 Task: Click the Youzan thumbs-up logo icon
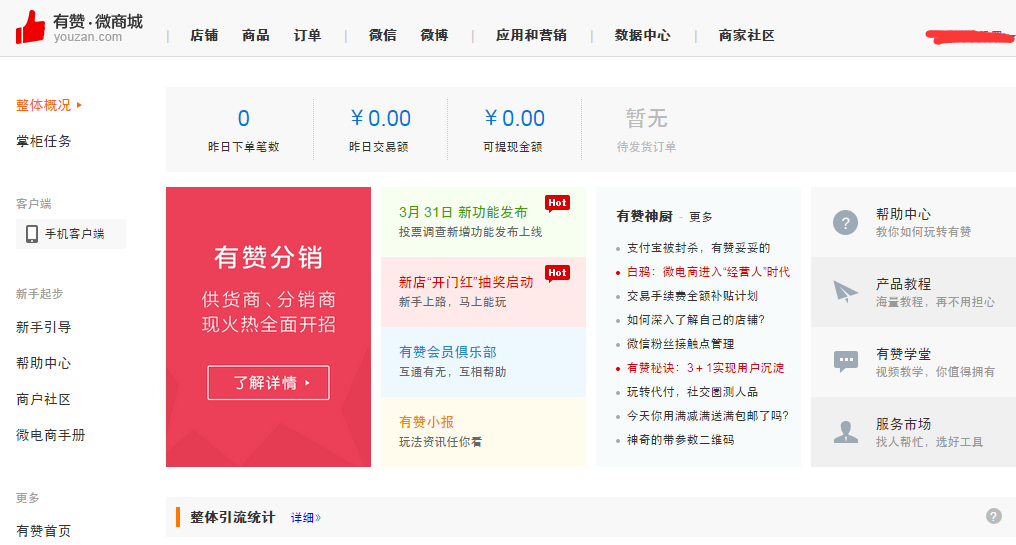pyautogui.click(x=30, y=27)
